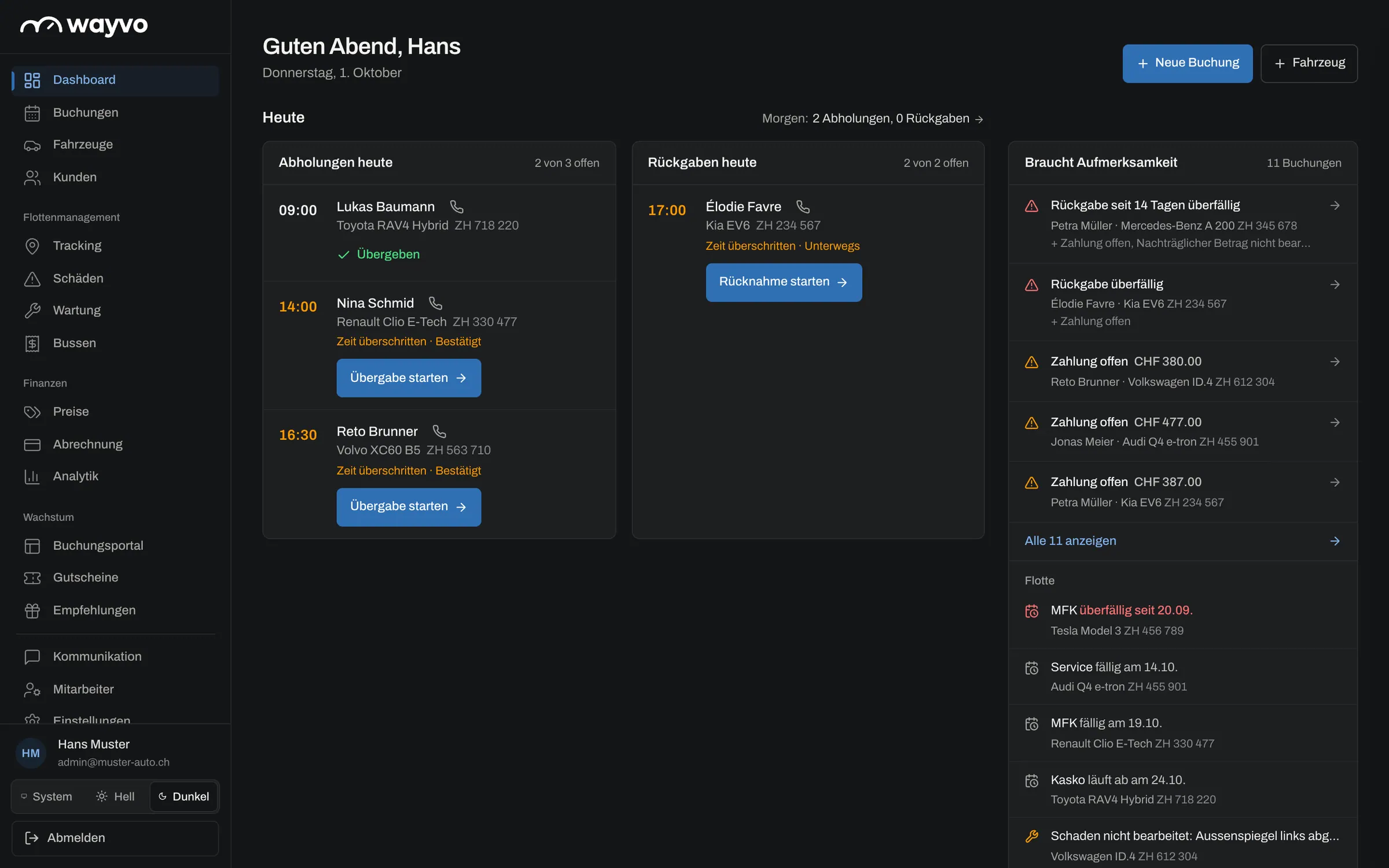
Task: Open Kommunikation in sidebar
Action: (115, 657)
